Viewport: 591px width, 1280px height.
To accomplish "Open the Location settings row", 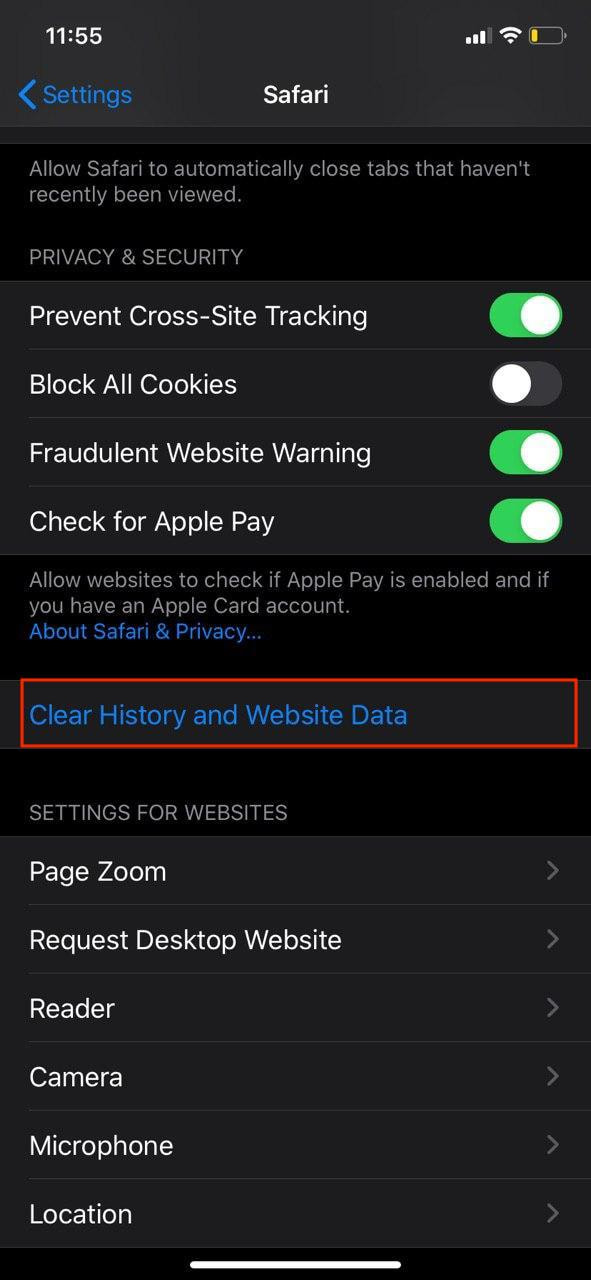I will [x=295, y=1213].
